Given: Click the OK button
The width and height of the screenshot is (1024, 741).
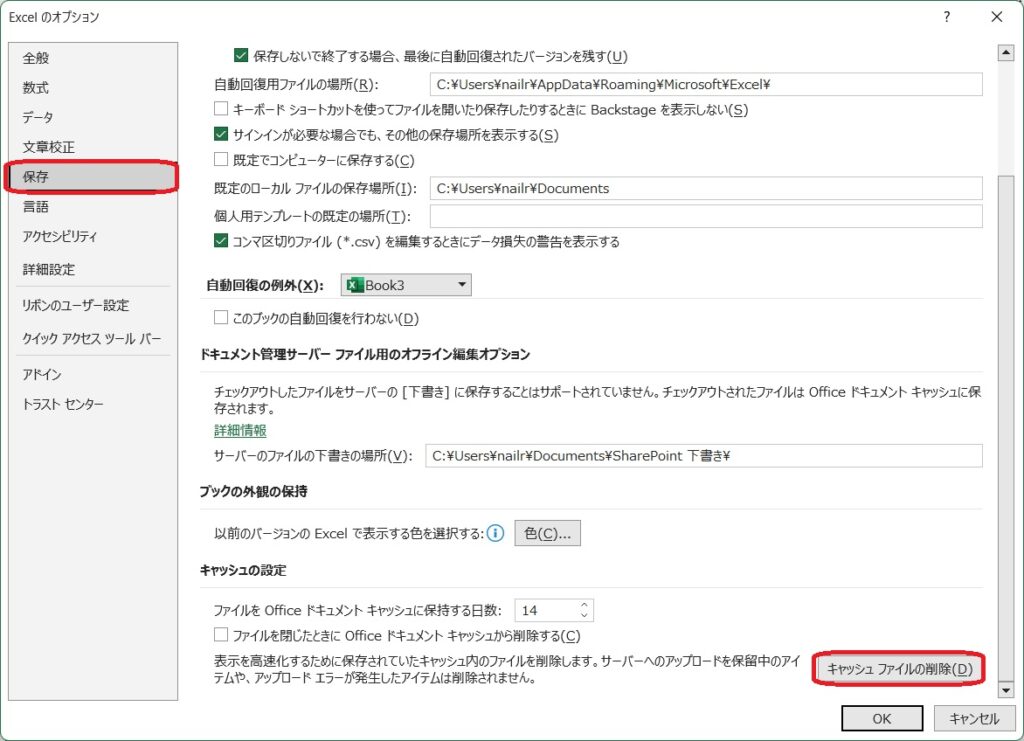Looking at the screenshot, I should click(882, 718).
